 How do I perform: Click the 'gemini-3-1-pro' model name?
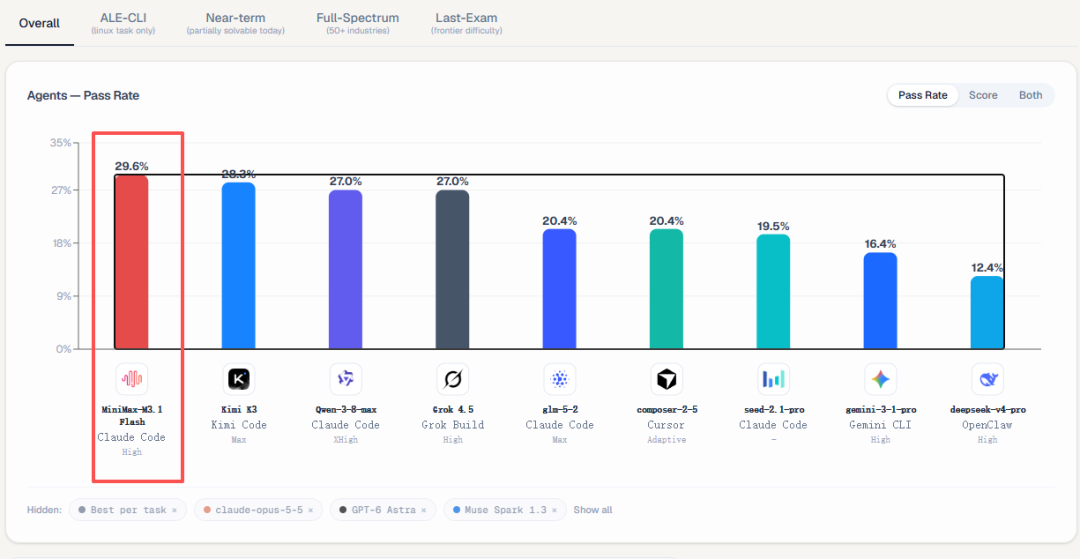click(880, 410)
